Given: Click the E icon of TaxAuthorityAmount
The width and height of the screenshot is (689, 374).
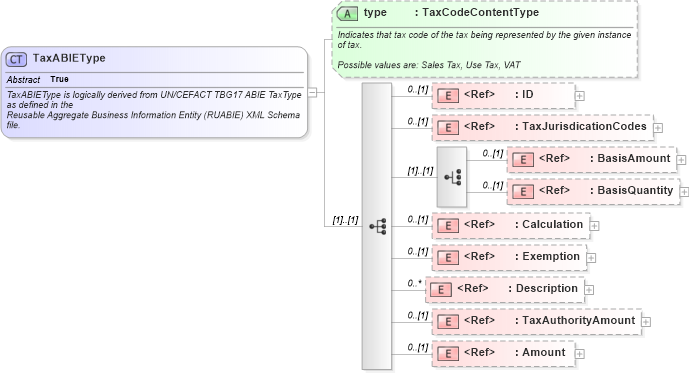Looking at the screenshot, I should [x=448, y=322].
